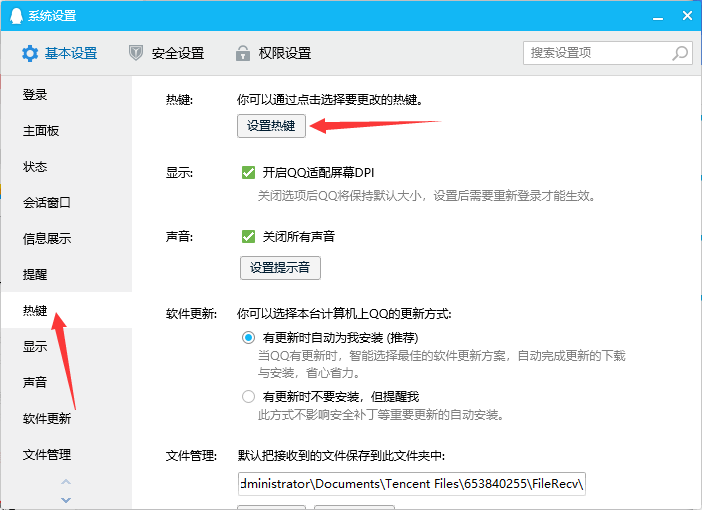This screenshot has height=510, width=702.
Task: Click the QQ penguin logo in title bar
Action: pos(16,16)
